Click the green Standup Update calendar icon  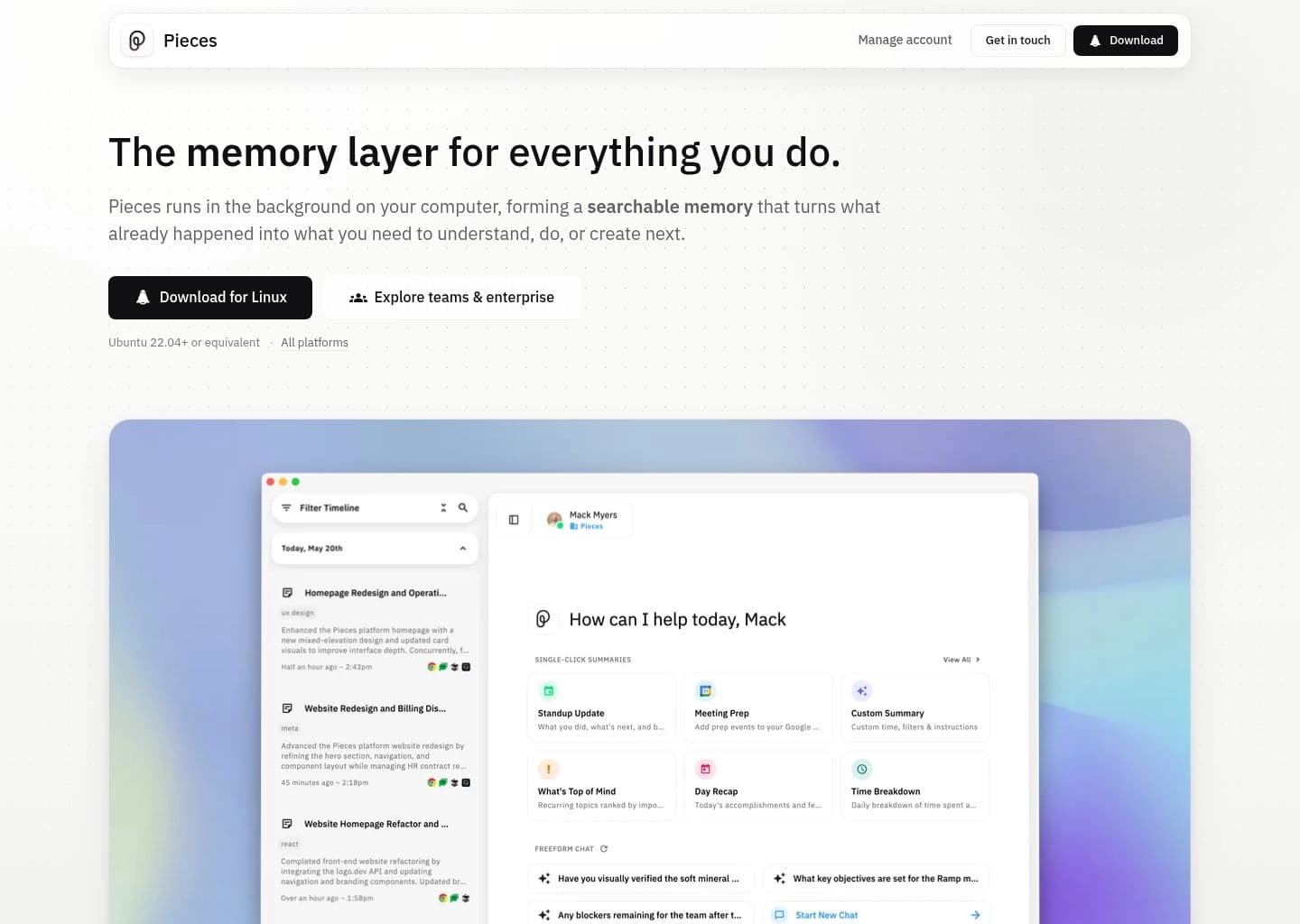548,691
